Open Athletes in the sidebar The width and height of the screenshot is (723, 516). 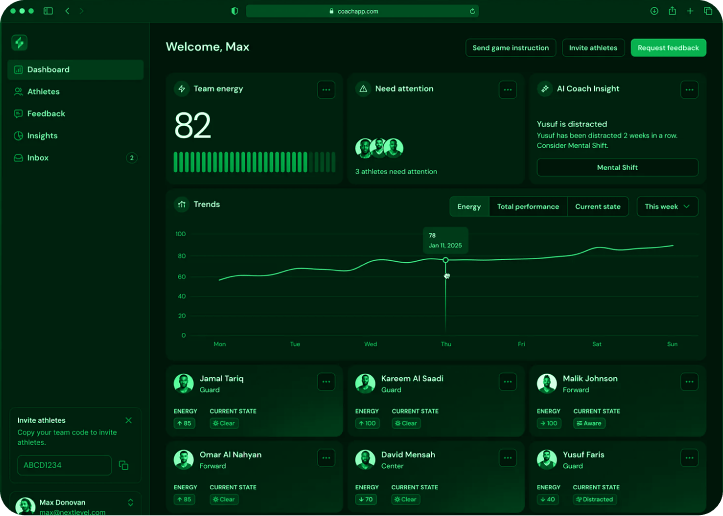click(x=43, y=92)
